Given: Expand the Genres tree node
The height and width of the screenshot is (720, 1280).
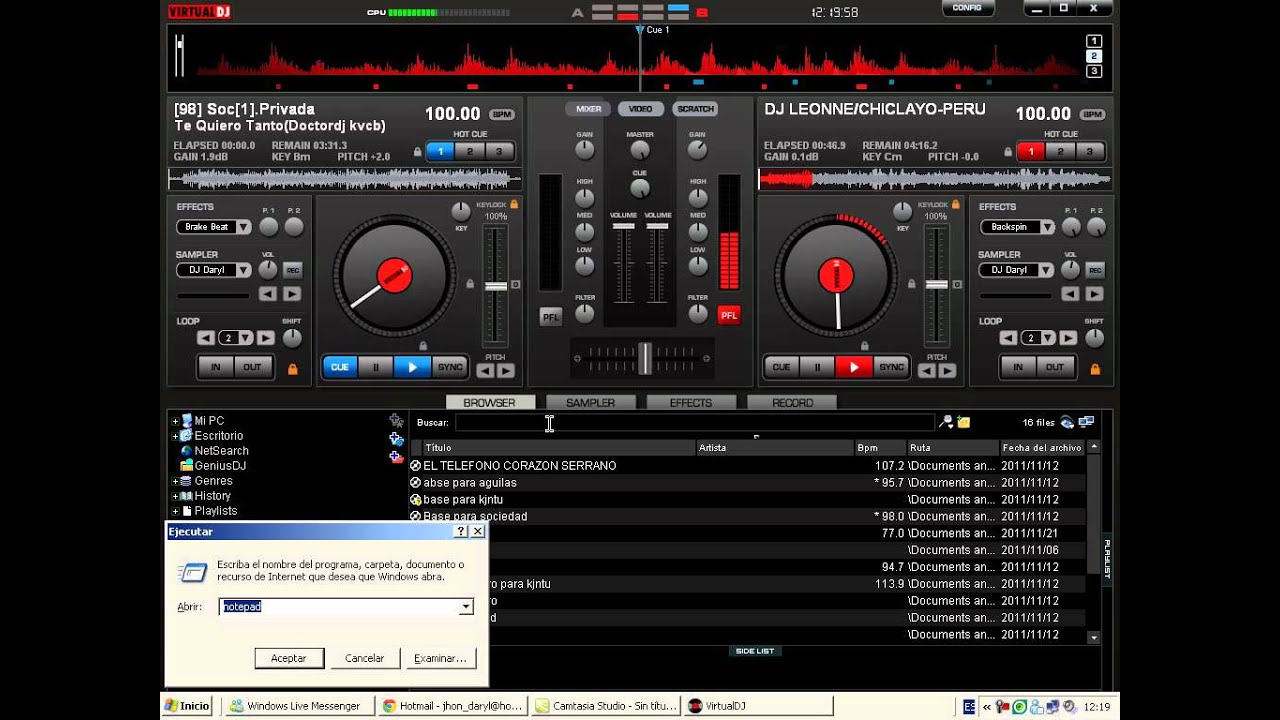Looking at the screenshot, I should click(176, 481).
